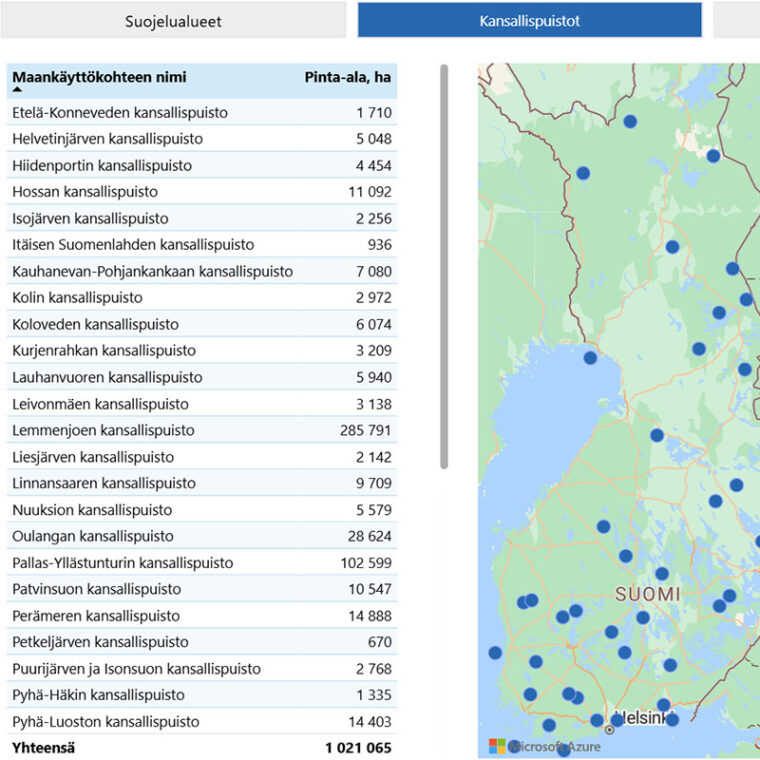Screen dimensions: 760x760
Task: Click Maankäyttökohteen nimi column header
Action: pos(99,77)
